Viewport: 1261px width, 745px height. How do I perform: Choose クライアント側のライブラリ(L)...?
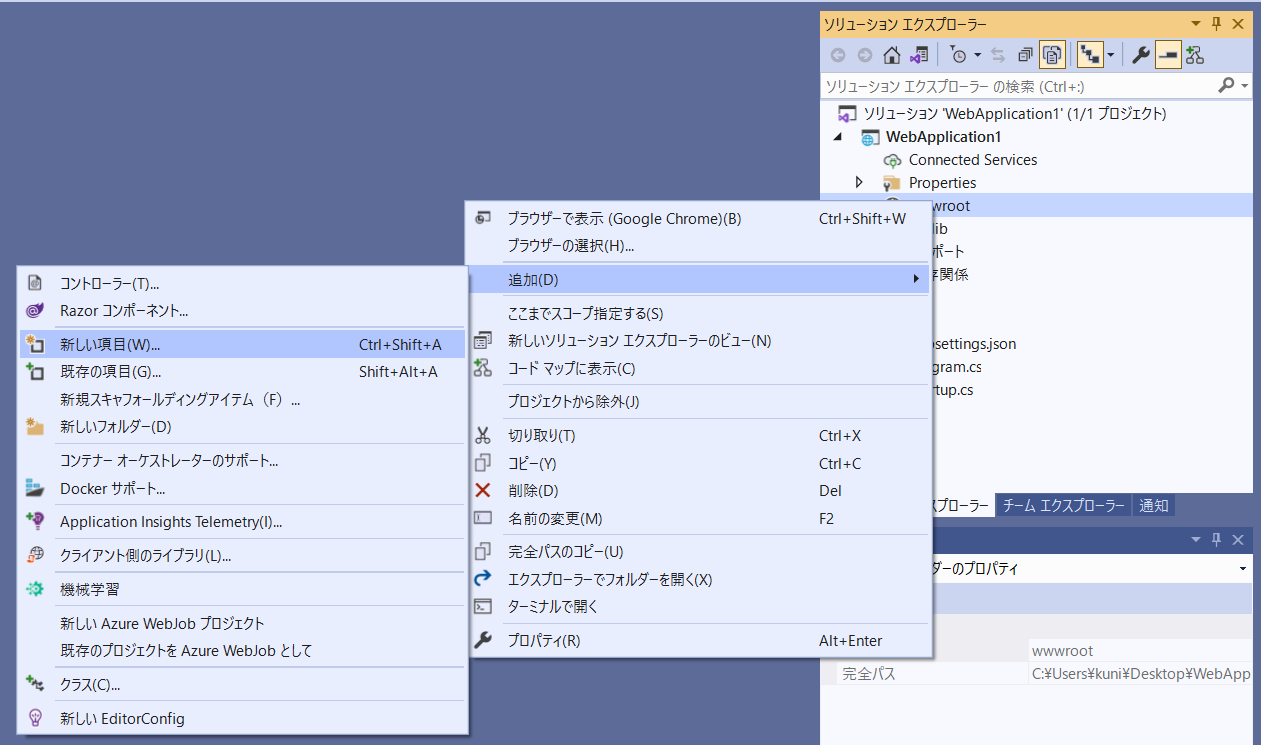(x=242, y=556)
